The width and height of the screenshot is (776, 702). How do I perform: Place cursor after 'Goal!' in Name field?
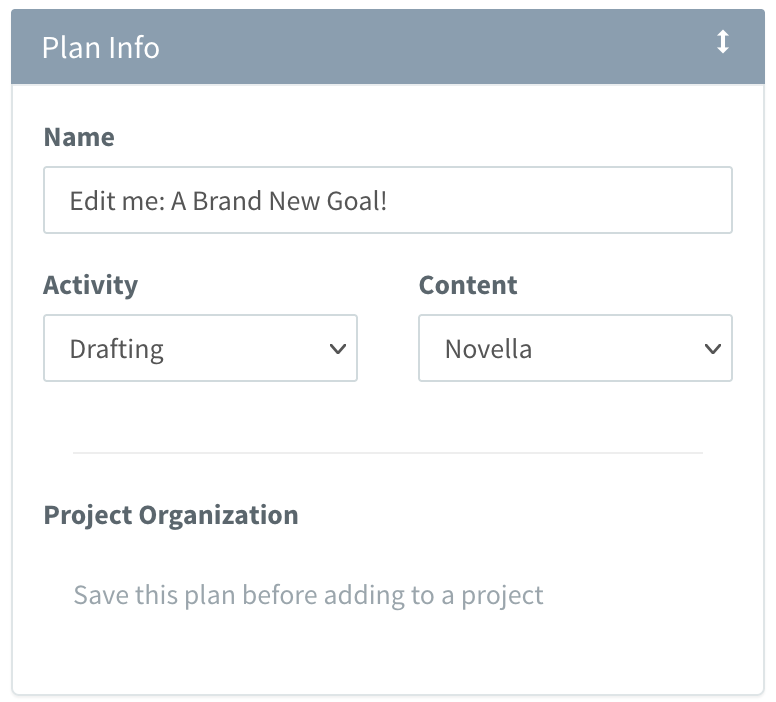coord(389,201)
